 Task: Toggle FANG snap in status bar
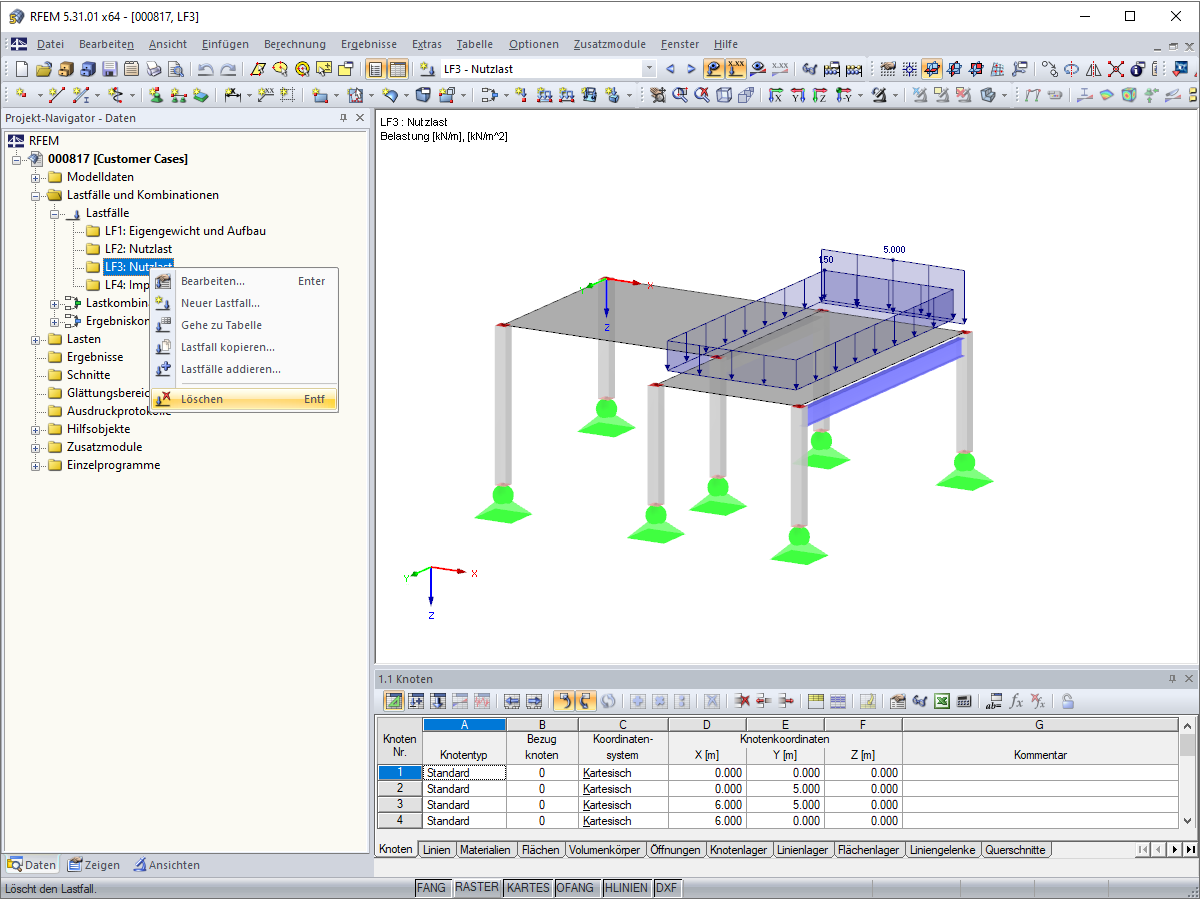point(431,888)
